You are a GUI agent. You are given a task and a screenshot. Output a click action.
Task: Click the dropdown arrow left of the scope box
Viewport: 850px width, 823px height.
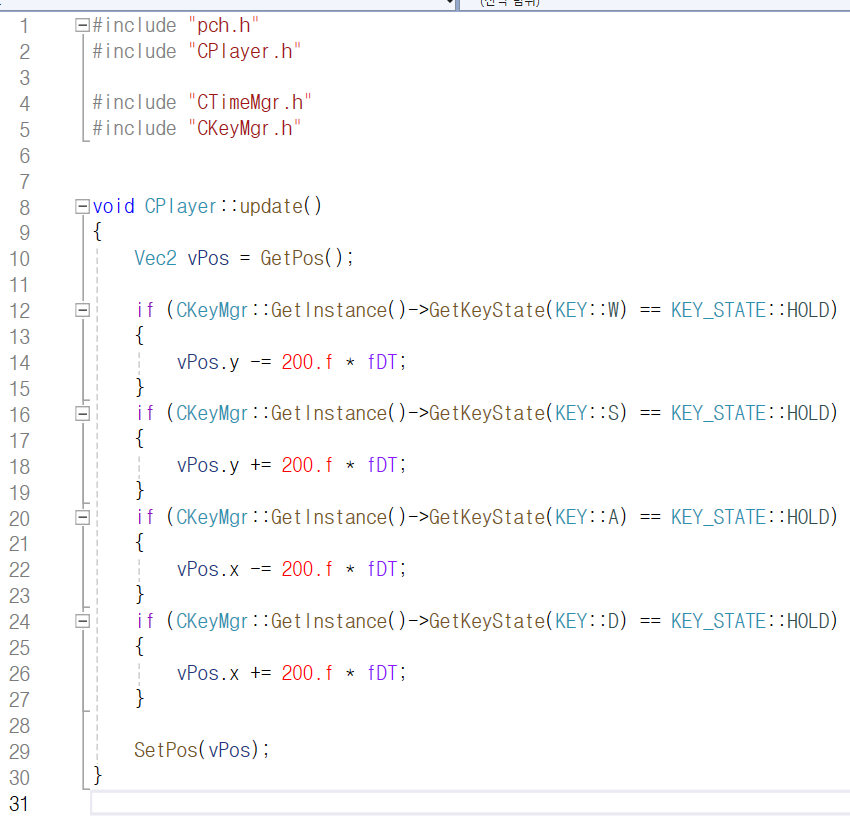point(448,4)
